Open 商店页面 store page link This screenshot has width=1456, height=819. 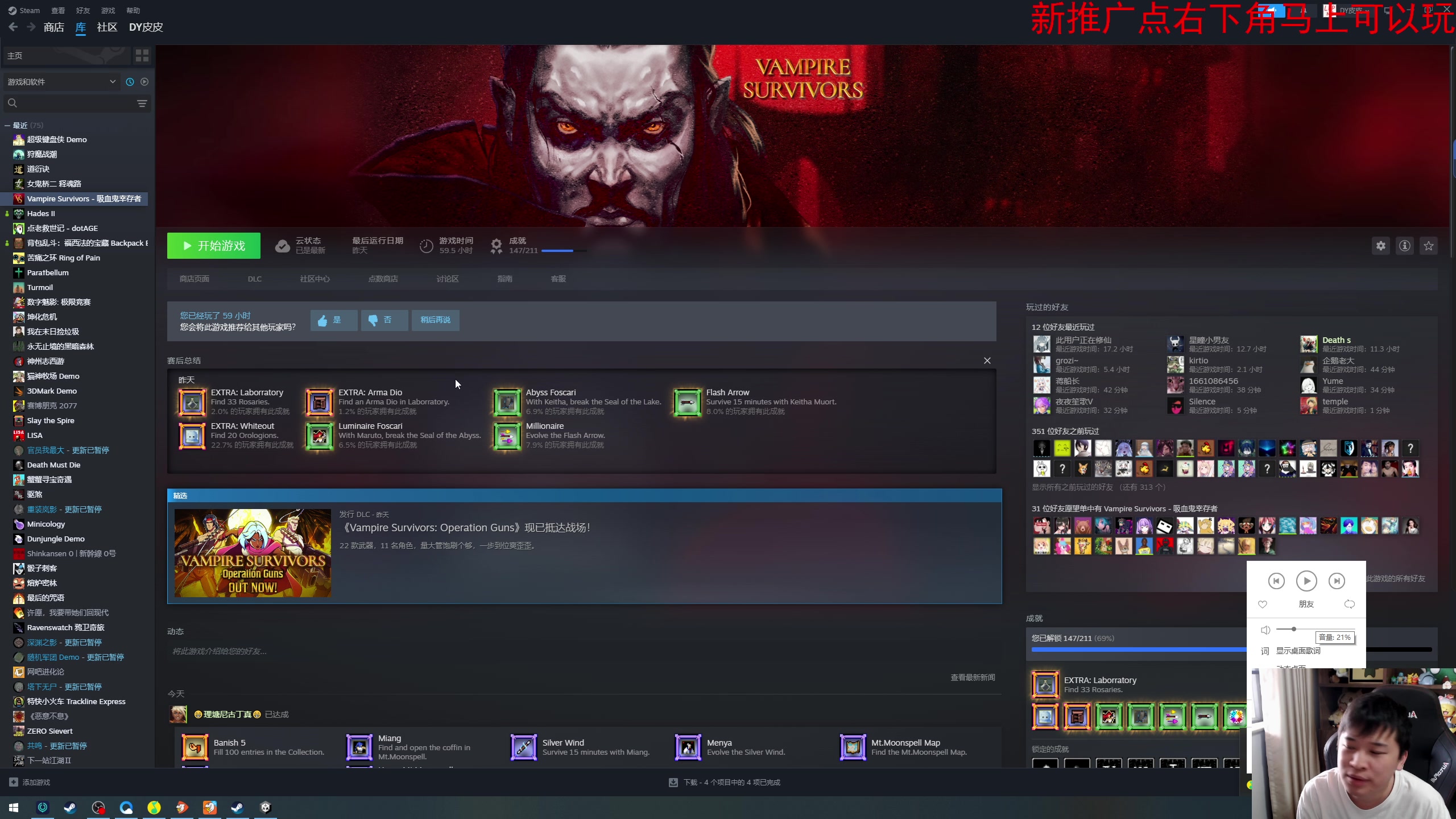point(195,279)
